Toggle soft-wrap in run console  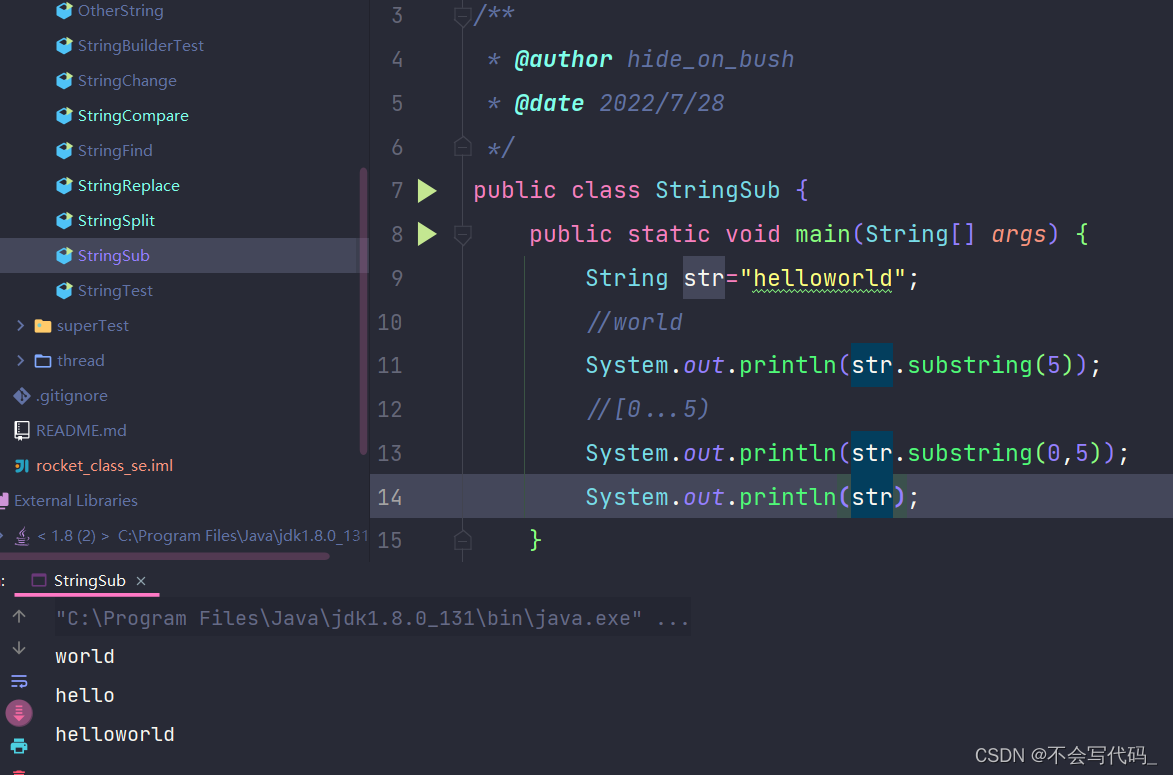pos(19,681)
